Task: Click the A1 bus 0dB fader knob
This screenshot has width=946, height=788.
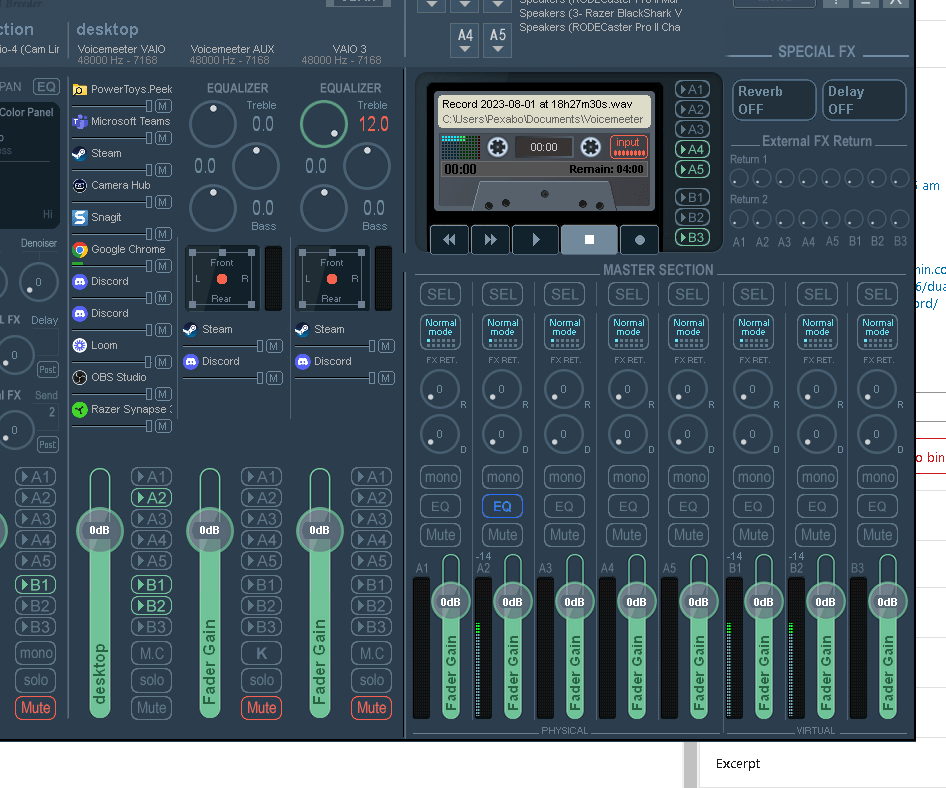Action: point(450,602)
